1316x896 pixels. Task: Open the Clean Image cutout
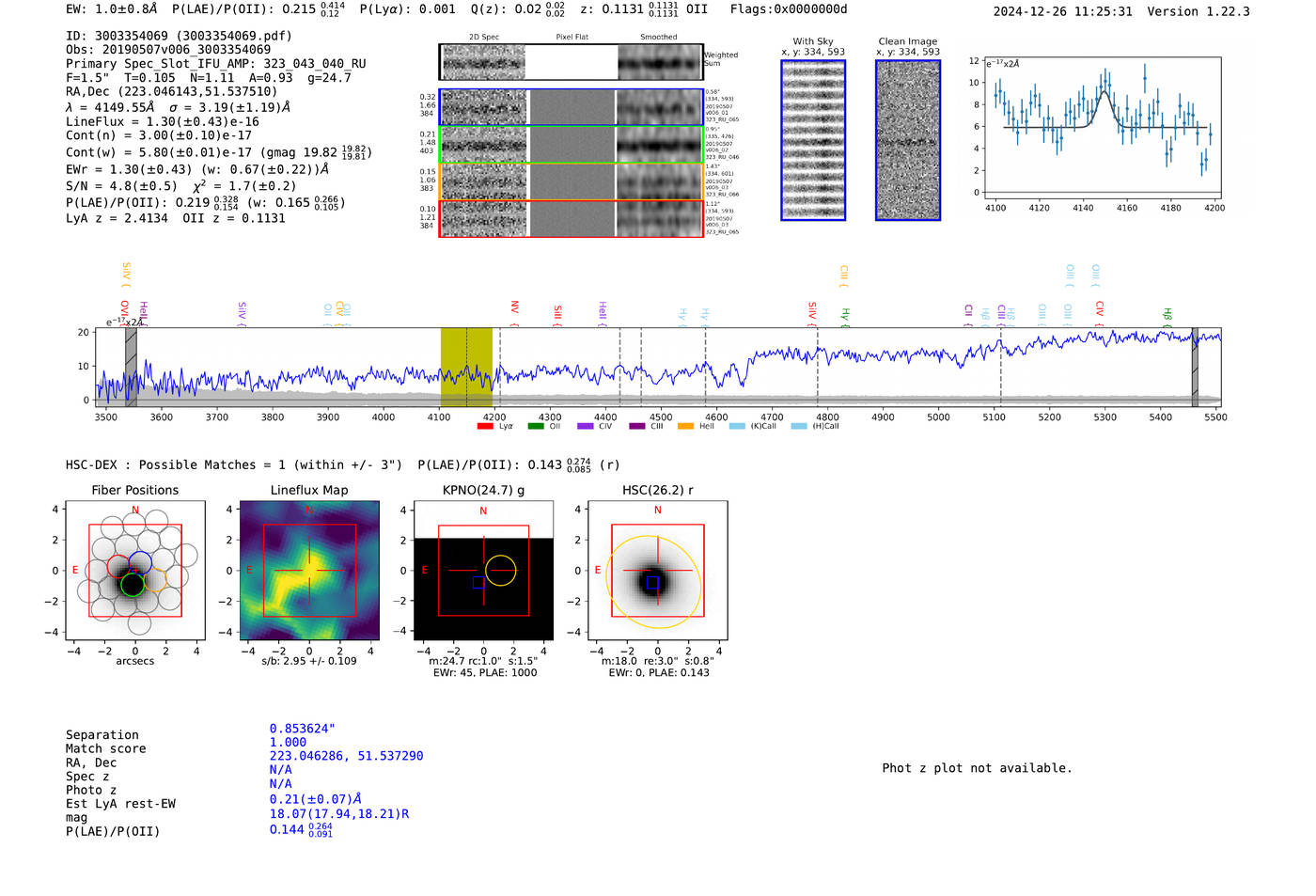click(x=908, y=140)
